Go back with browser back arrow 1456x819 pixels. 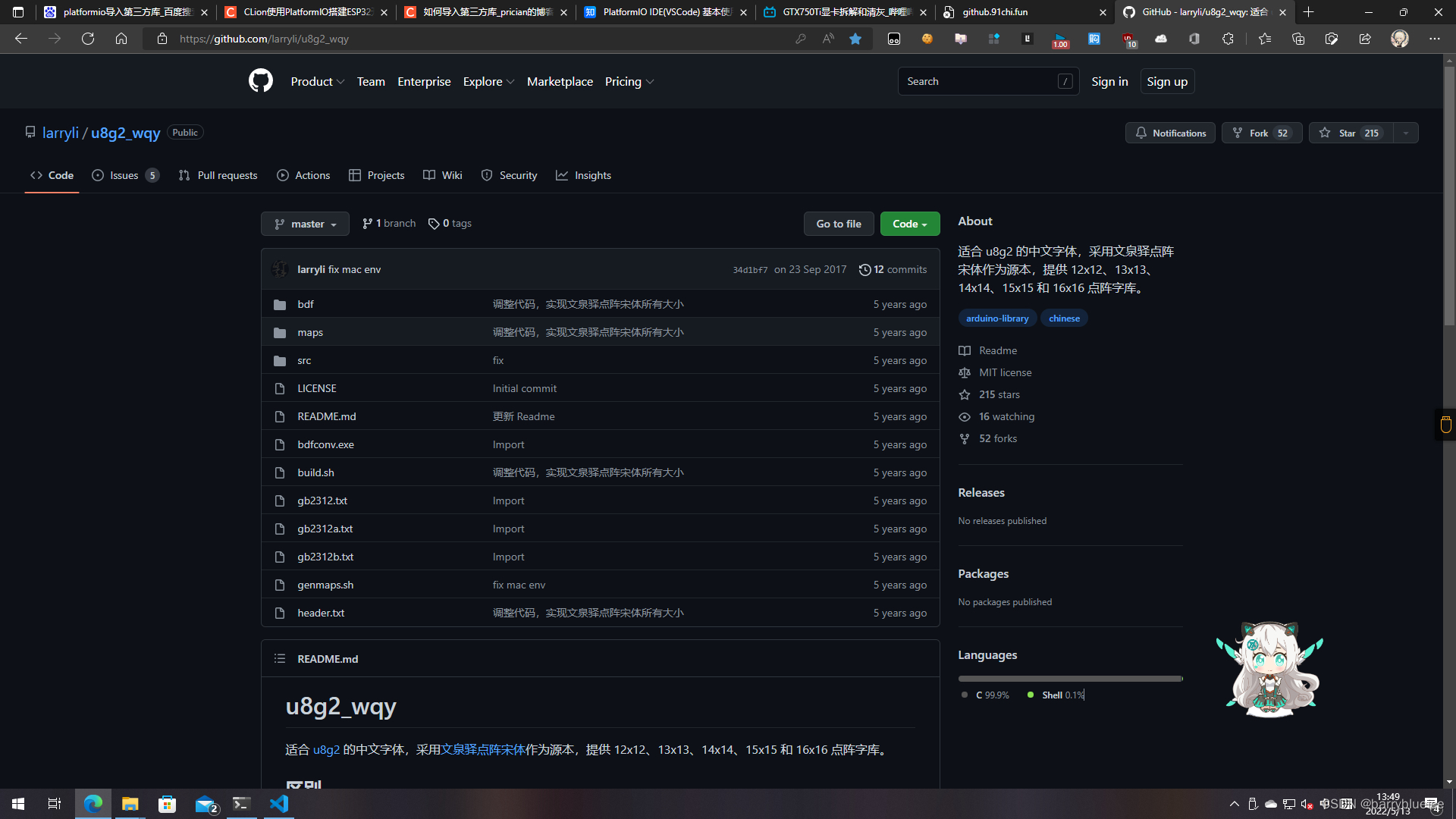click(x=21, y=39)
